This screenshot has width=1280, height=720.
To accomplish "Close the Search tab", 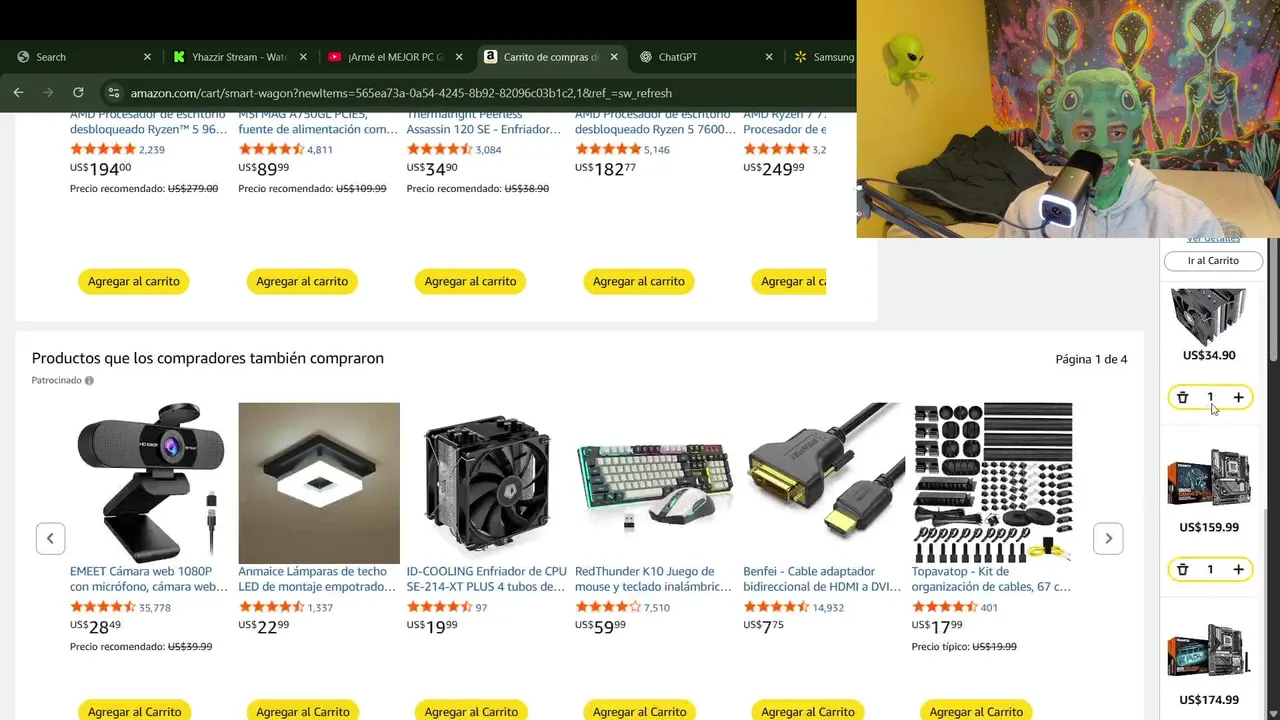I will (147, 57).
